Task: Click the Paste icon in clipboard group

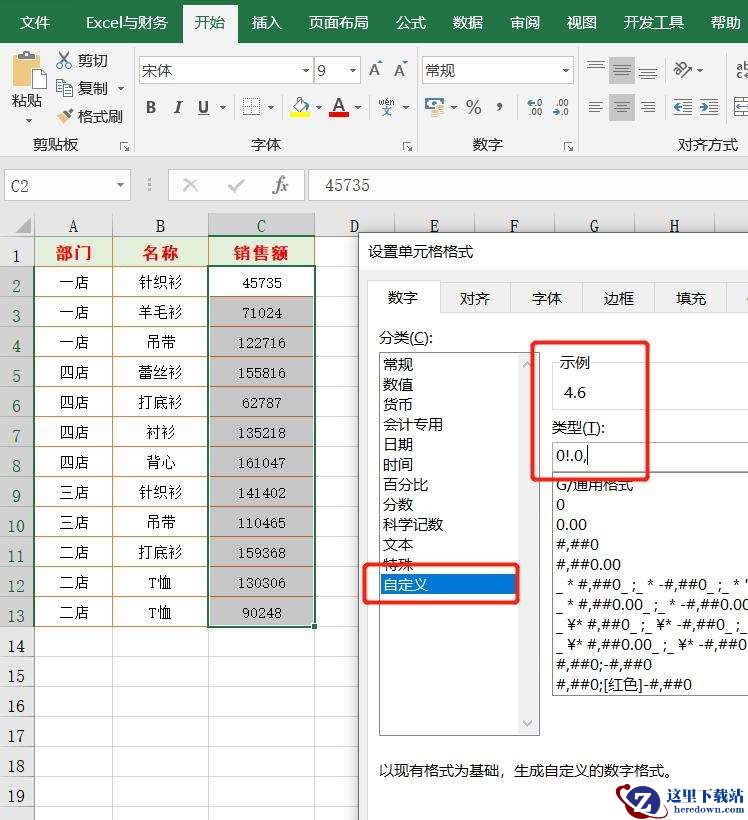Action: [x=27, y=70]
